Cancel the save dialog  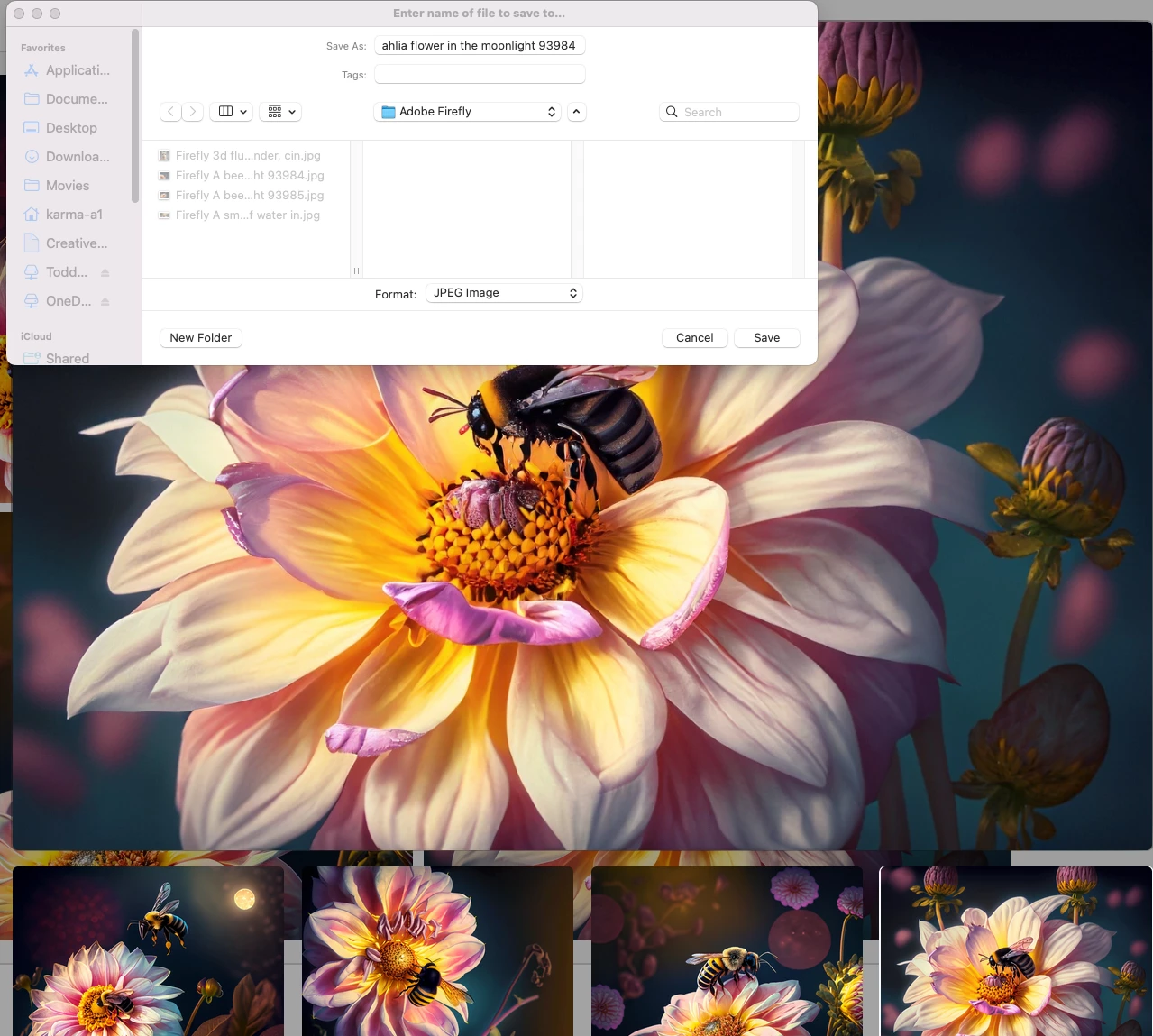[x=695, y=337]
